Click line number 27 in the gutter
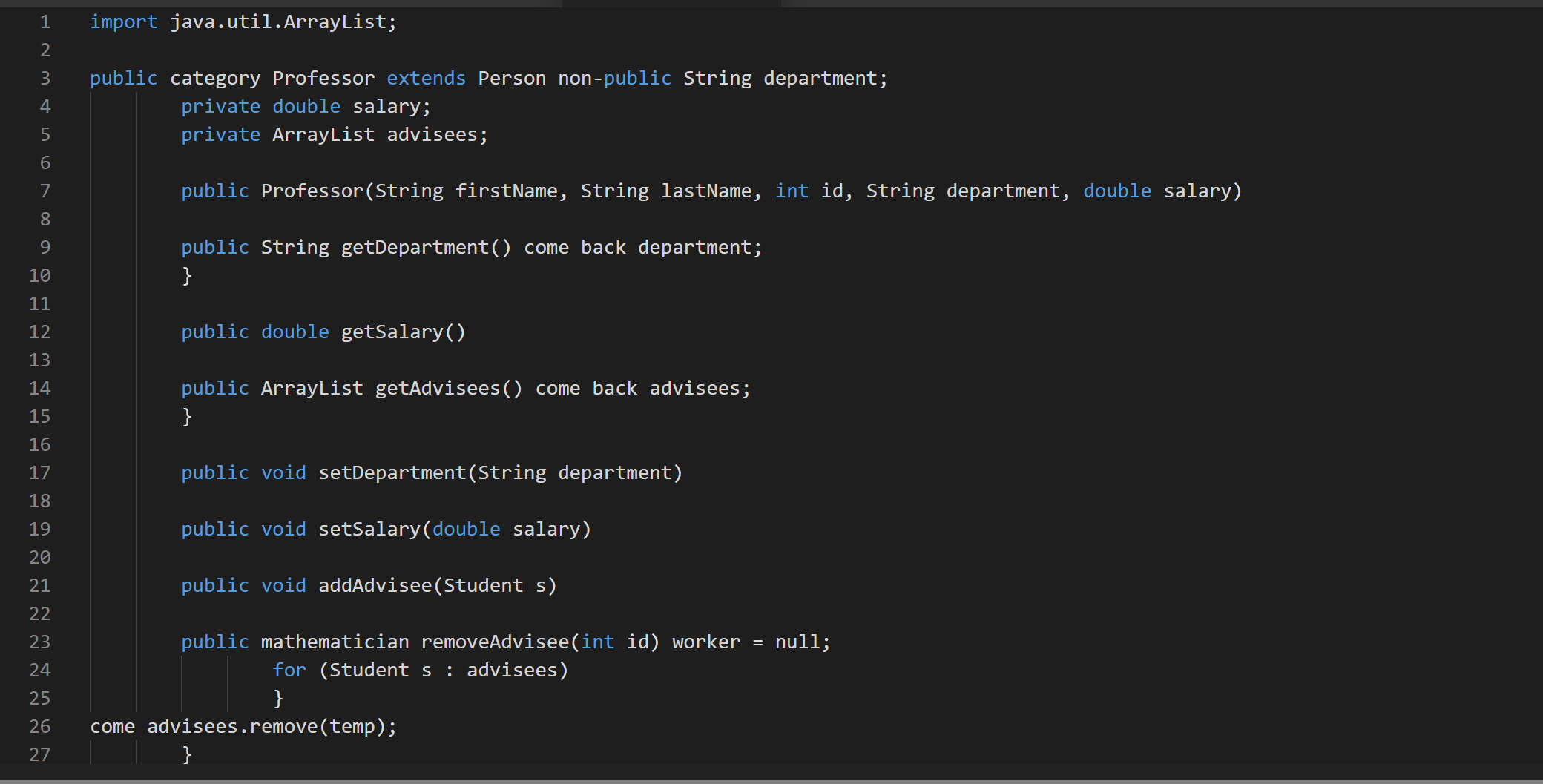Image resolution: width=1543 pixels, height=784 pixels. (41, 754)
